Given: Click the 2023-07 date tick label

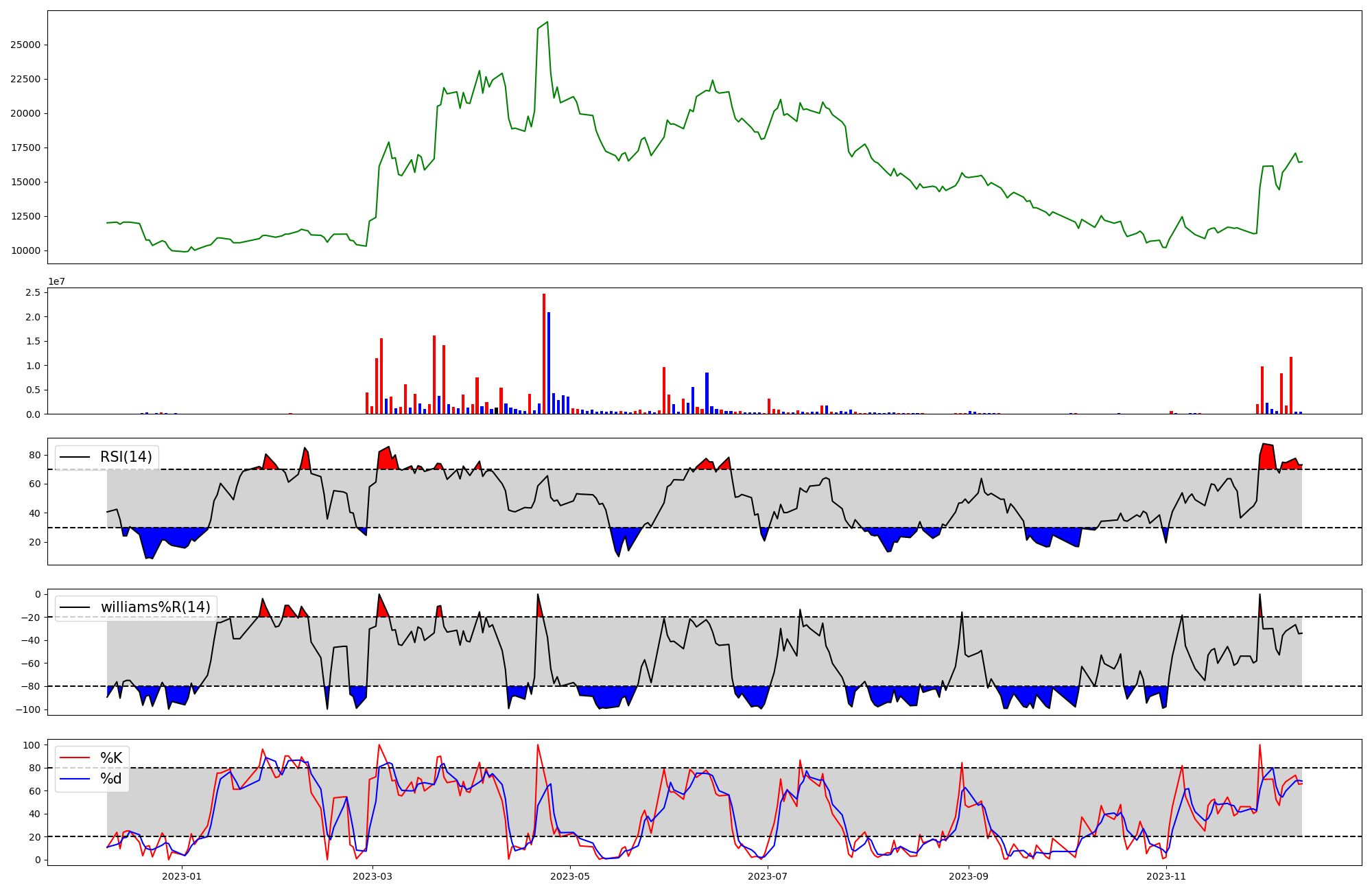Looking at the screenshot, I should click(767, 876).
